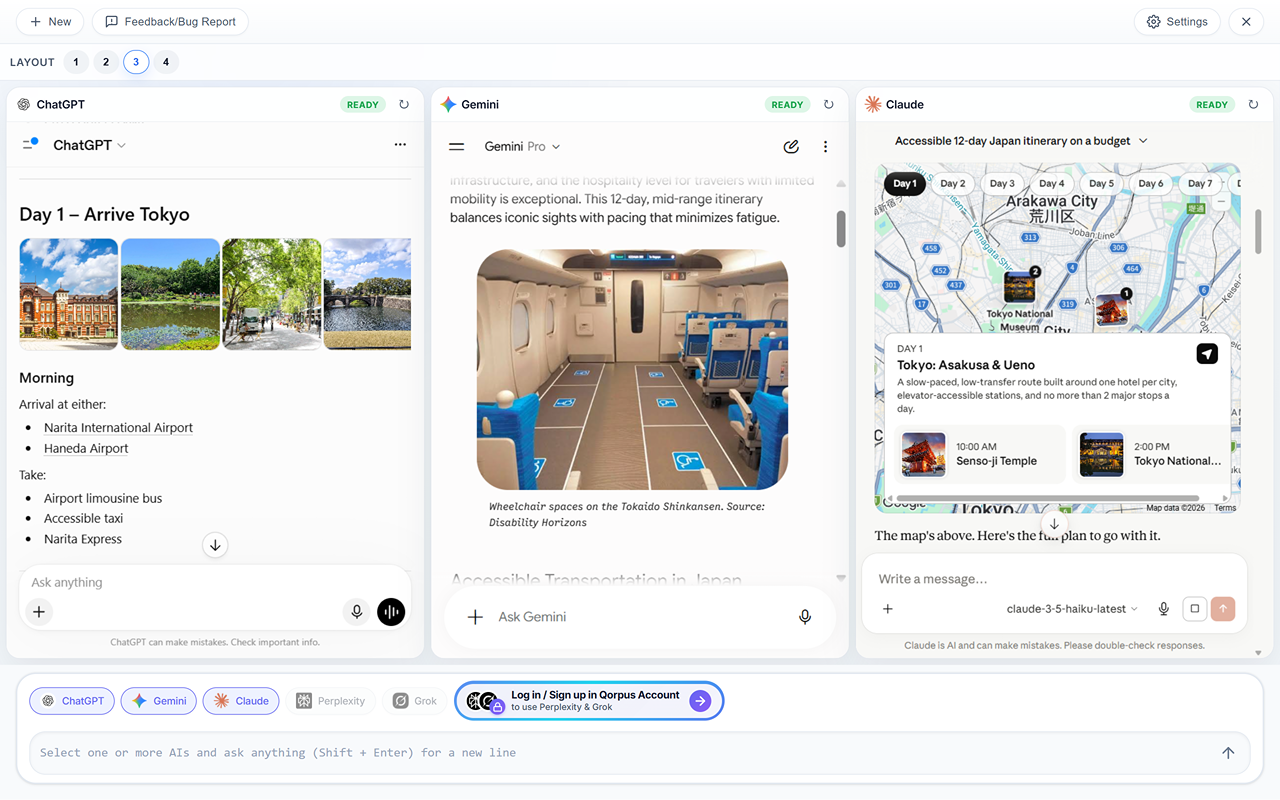The height and width of the screenshot is (800, 1280).
Task: Open Gemini Pro model selector
Action: tap(522, 146)
